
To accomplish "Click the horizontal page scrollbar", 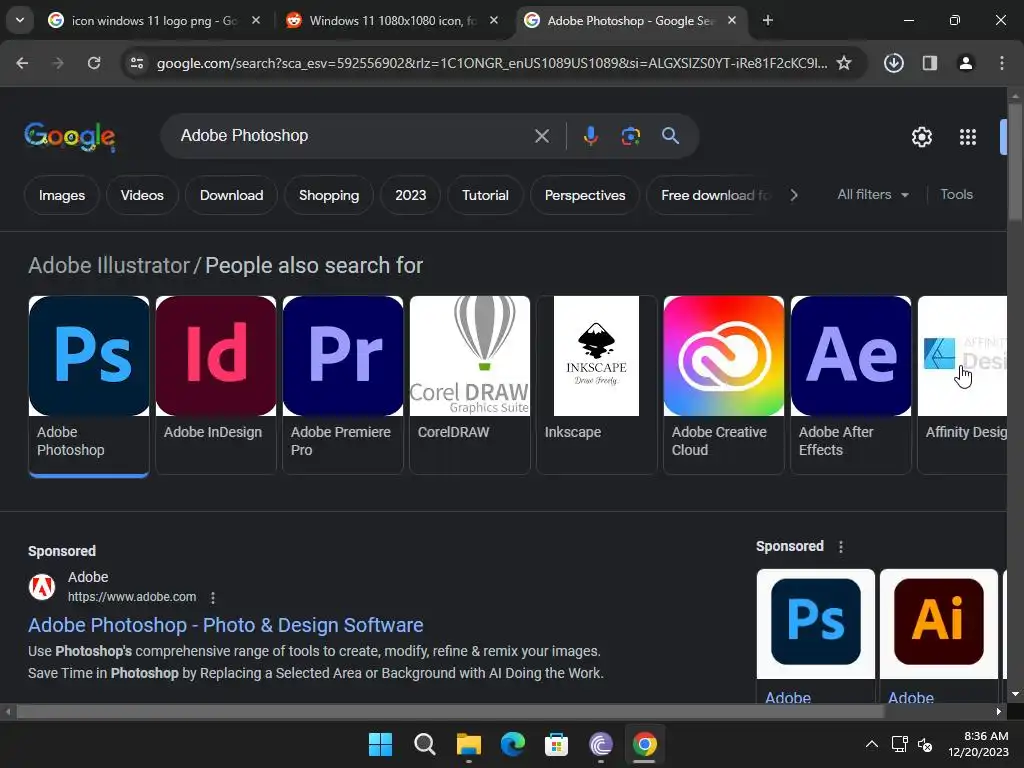I will pos(451,711).
